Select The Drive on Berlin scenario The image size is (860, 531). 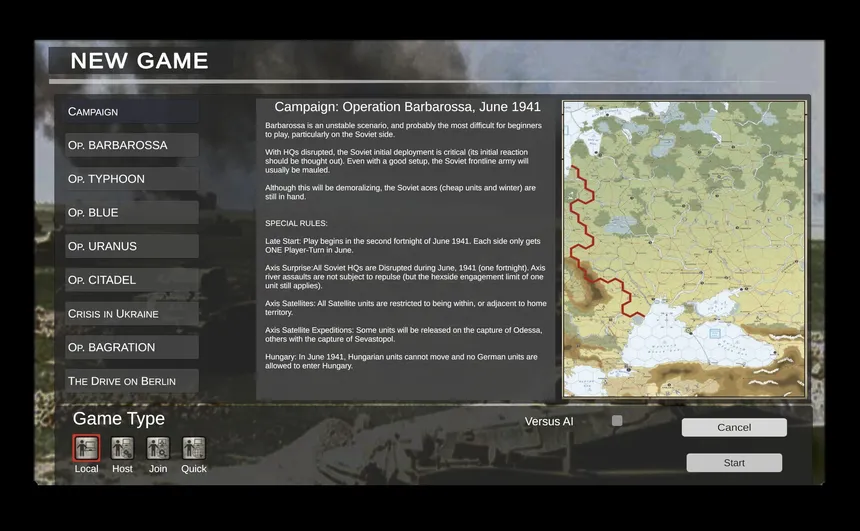point(132,381)
